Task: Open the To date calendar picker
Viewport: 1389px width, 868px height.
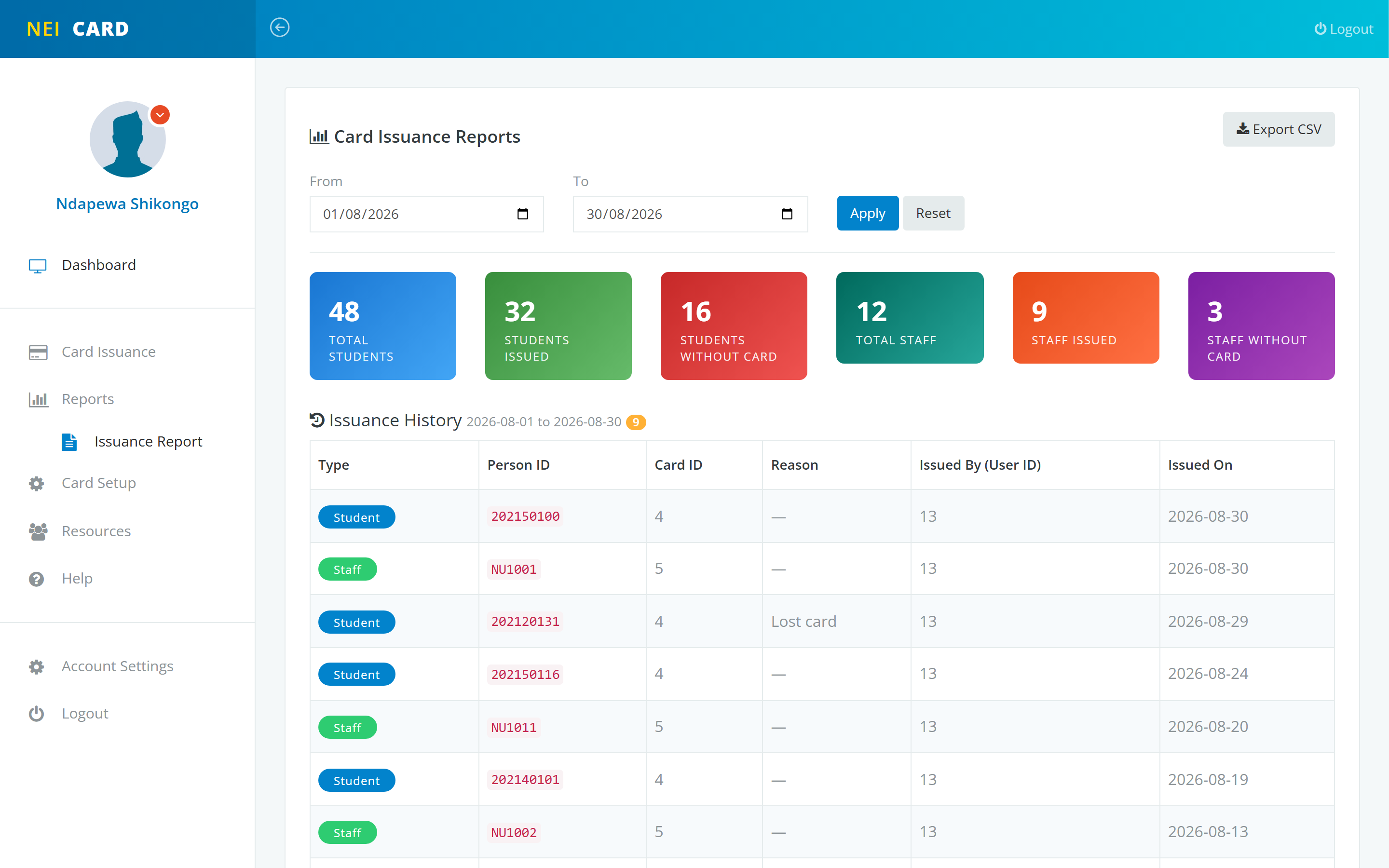Action: coord(787,214)
